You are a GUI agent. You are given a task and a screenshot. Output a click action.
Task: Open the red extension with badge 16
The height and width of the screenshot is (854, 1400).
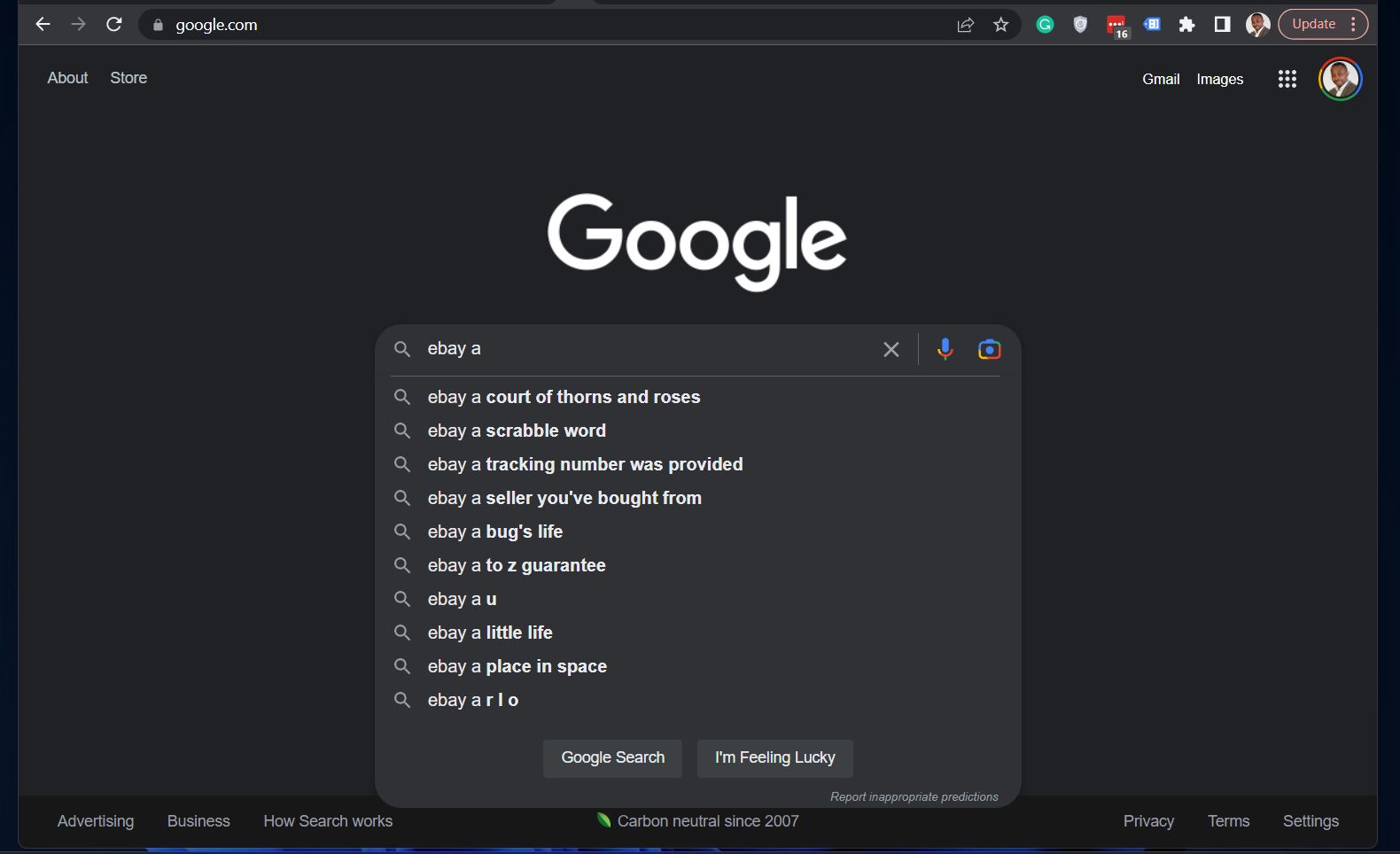(1116, 27)
